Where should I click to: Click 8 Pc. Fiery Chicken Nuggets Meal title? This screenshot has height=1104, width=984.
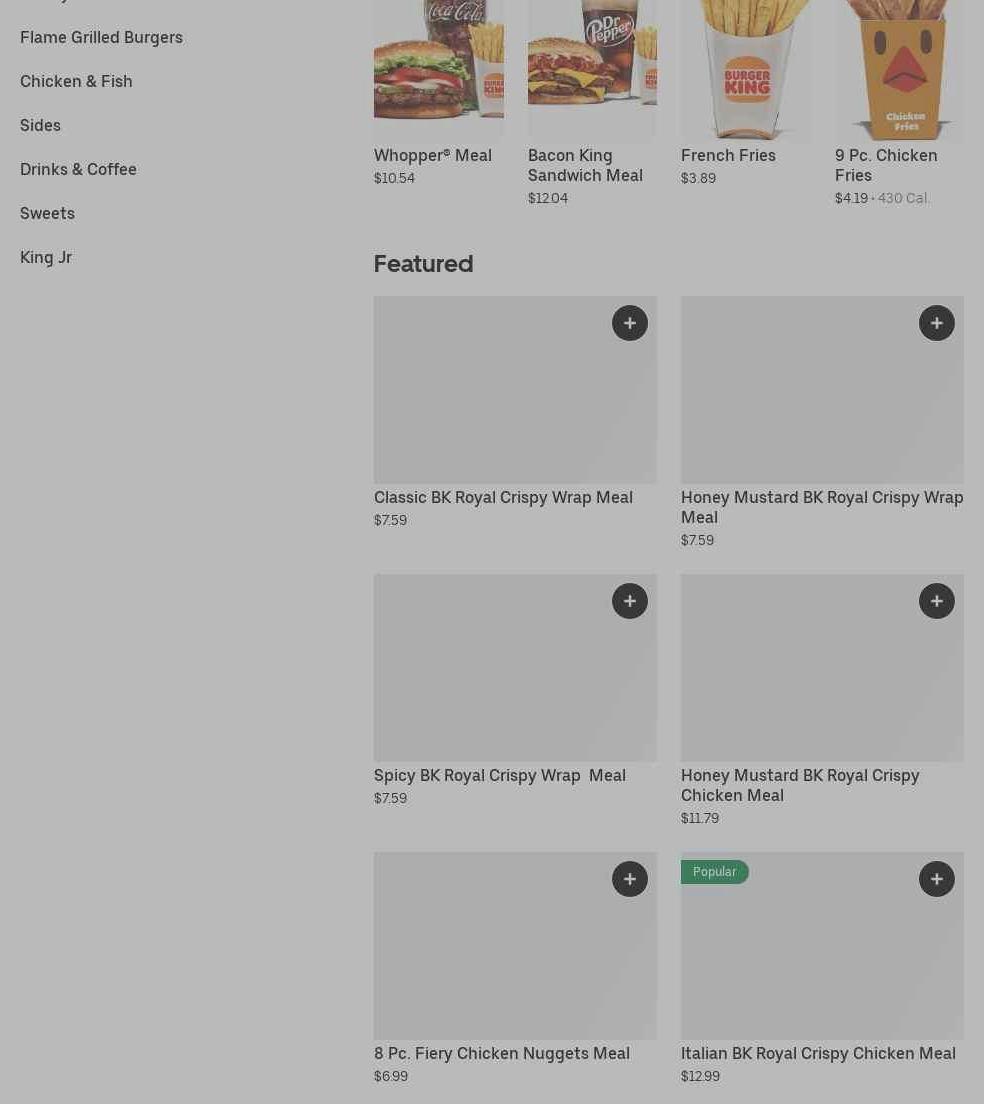(502, 1053)
